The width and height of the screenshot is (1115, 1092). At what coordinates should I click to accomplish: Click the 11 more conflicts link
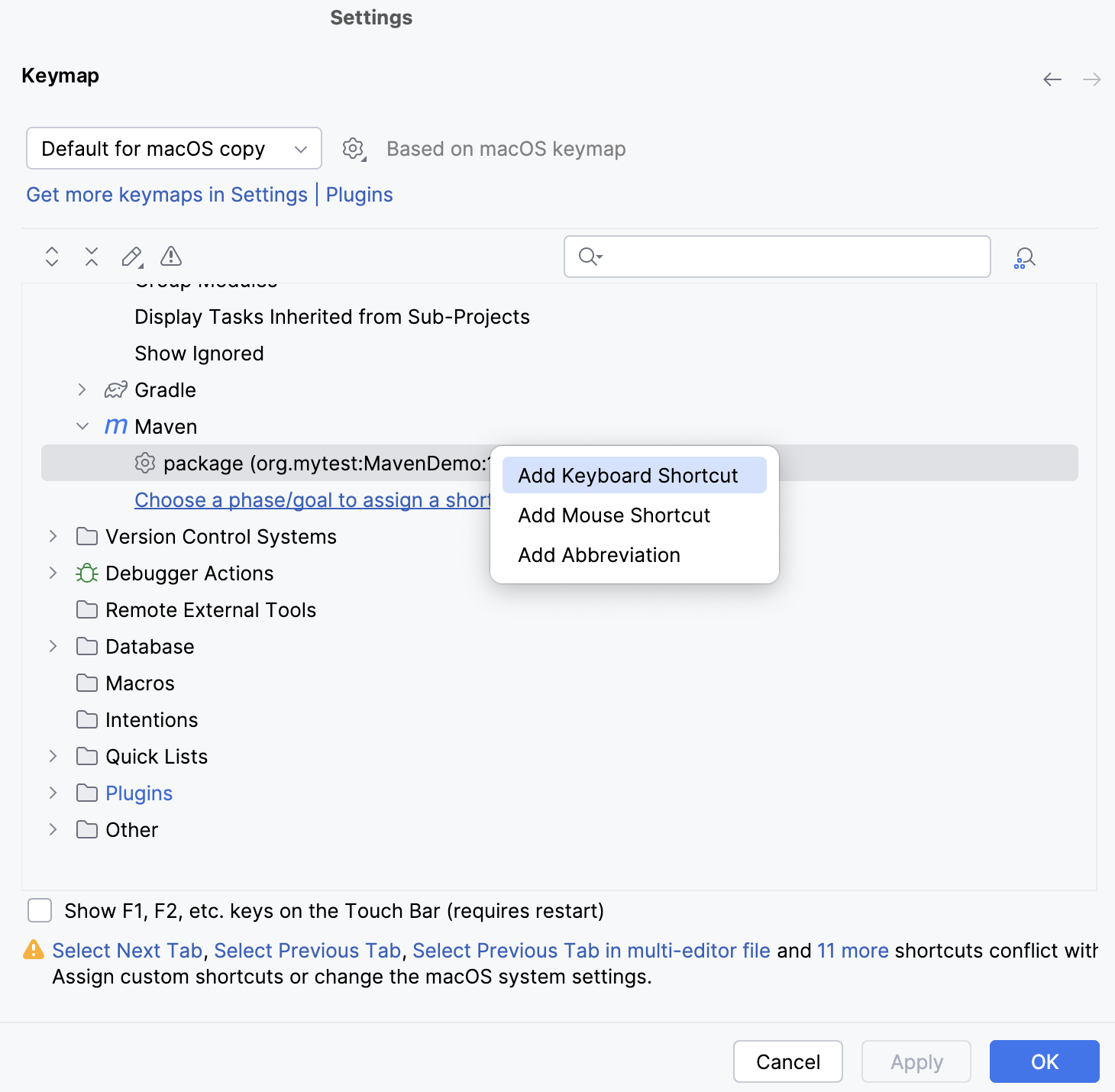[x=852, y=950]
